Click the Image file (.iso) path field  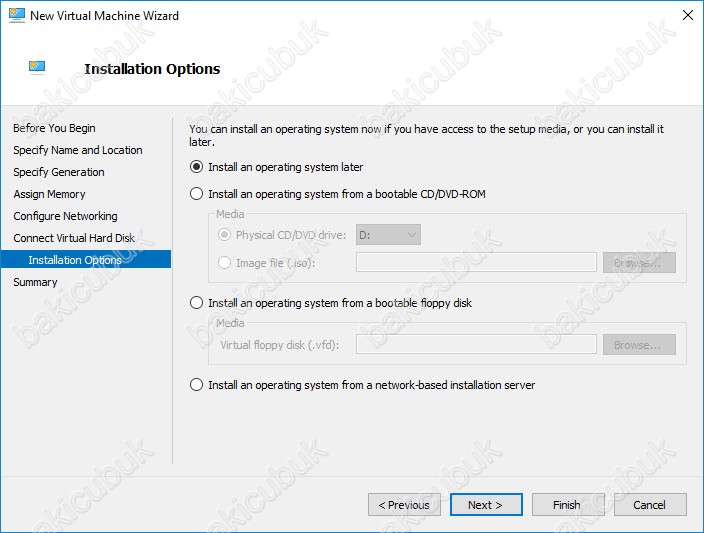(x=476, y=262)
